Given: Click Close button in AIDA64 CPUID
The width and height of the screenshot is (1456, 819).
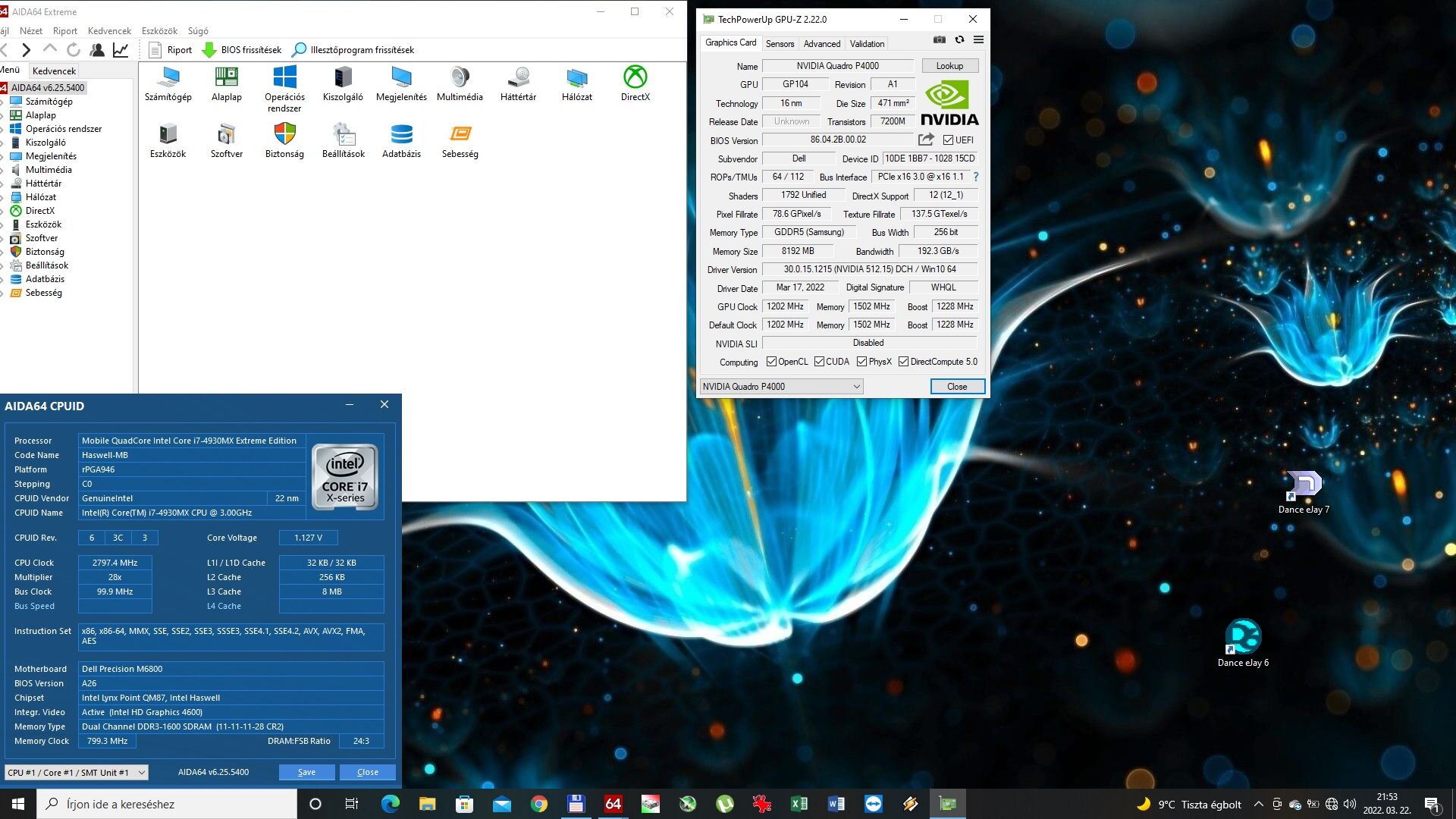Looking at the screenshot, I should (x=368, y=772).
